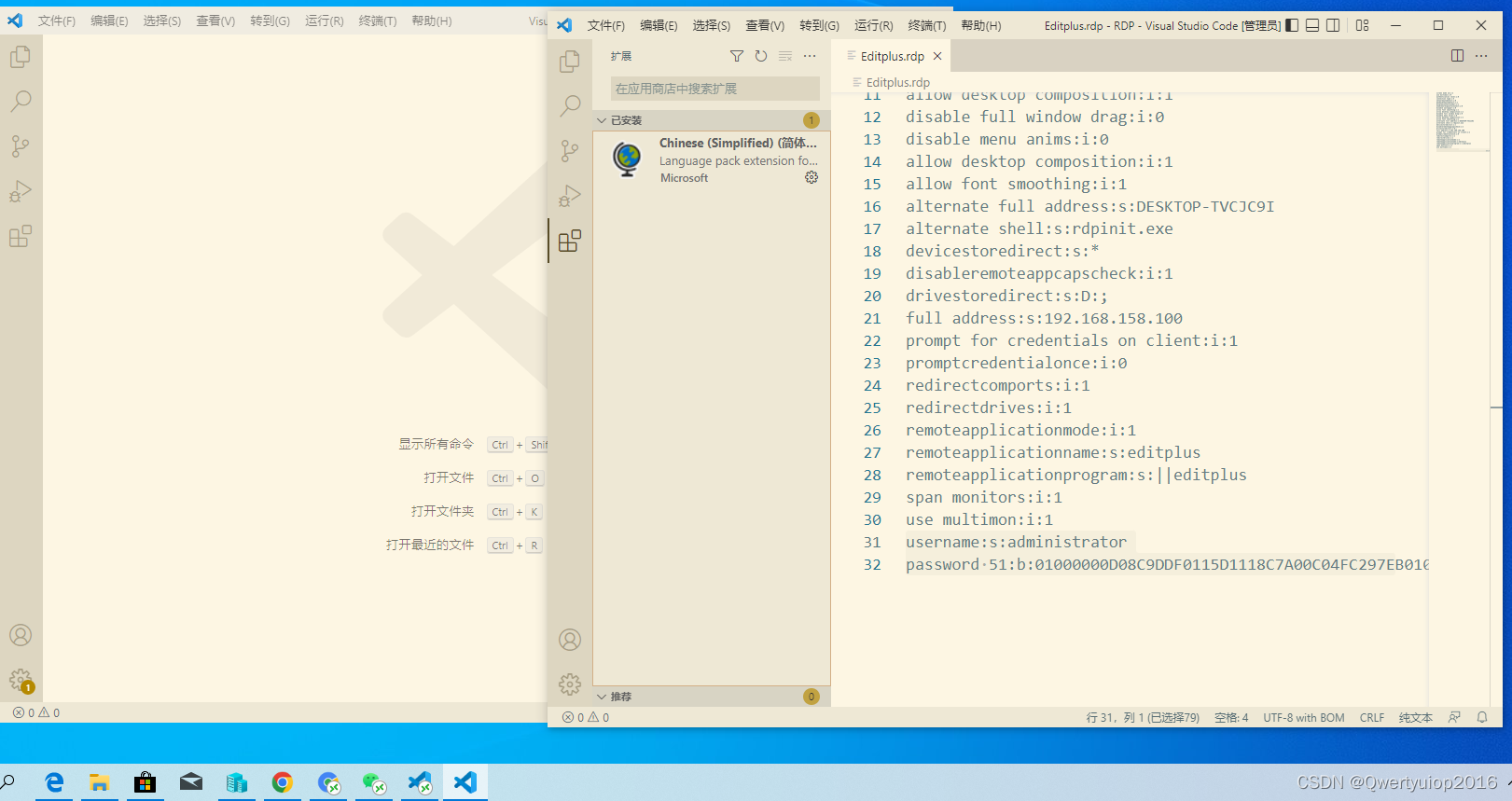1512x801 pixels.
Task: Click line 21 full address text
Action: pyautogui.click(x=1044, y=318)
